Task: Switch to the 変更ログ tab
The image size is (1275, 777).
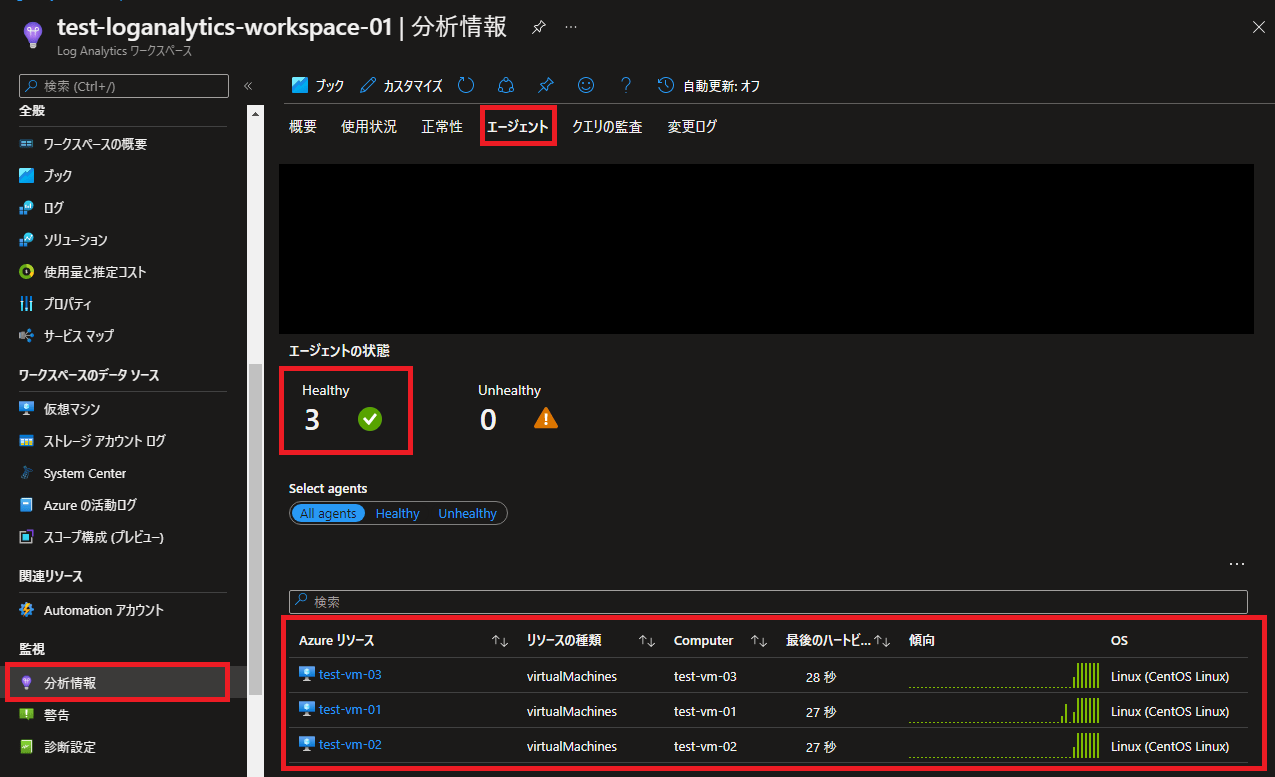Action: click(692, 127)
